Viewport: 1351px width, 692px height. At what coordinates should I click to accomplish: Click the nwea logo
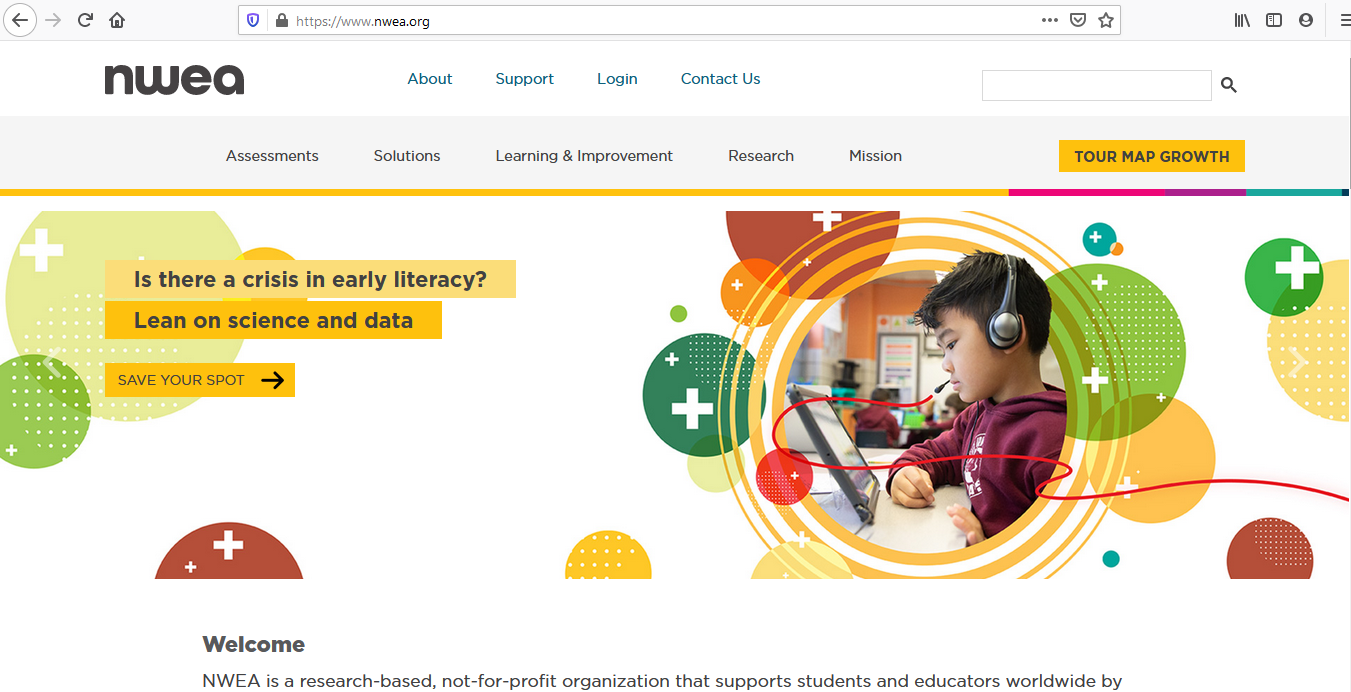[174, 79]
